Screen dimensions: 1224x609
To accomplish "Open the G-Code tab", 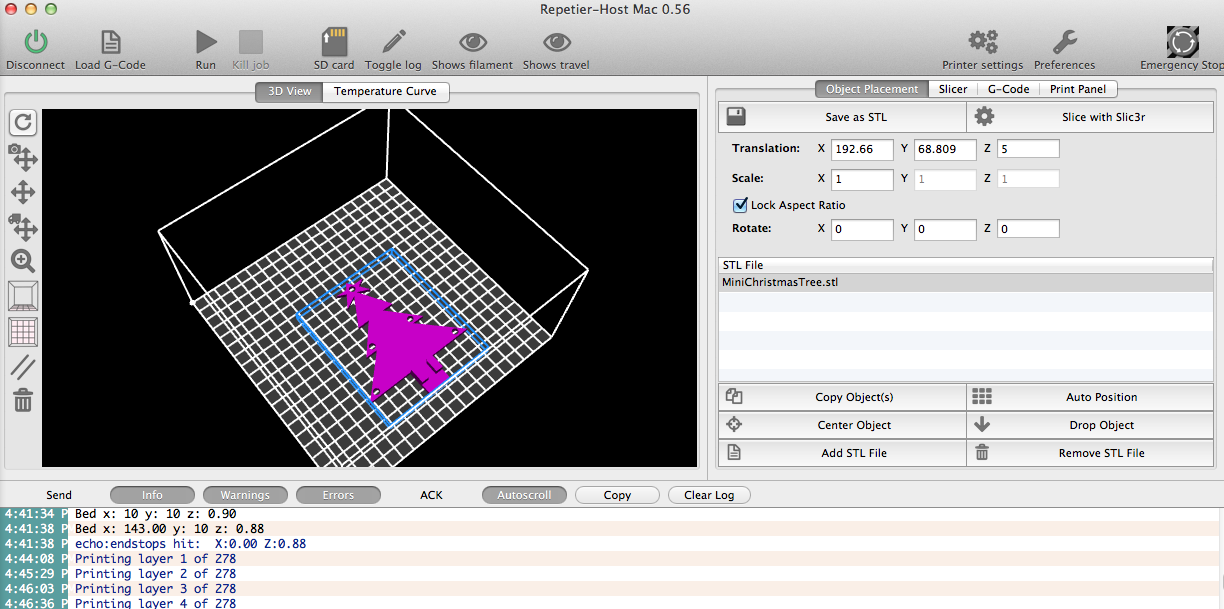I will (1008, 89).
